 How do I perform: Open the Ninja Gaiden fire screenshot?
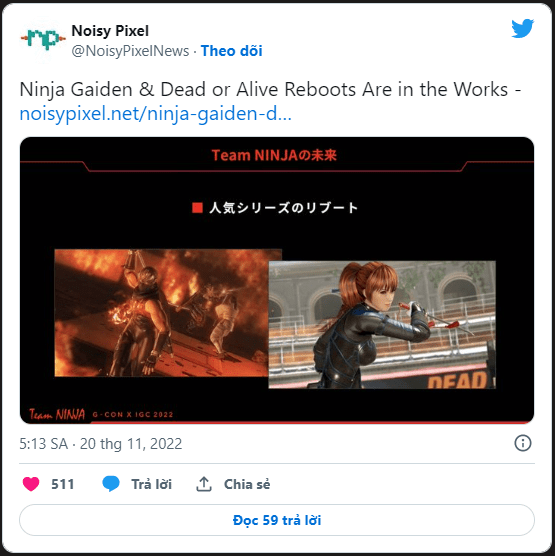[161, 313]
